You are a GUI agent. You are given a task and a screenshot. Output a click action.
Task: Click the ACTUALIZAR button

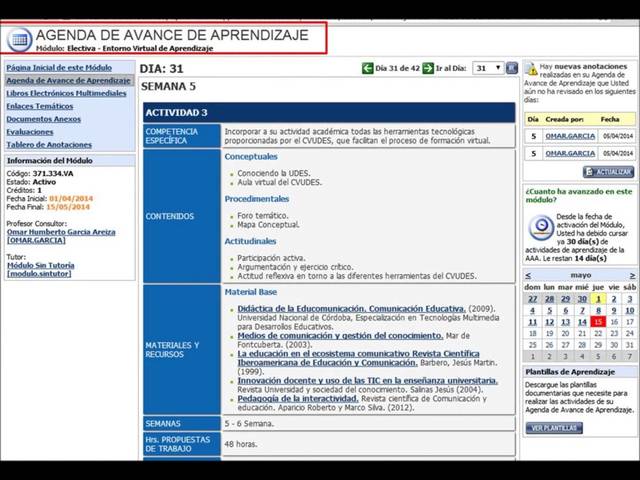click(x=608, y=172)
